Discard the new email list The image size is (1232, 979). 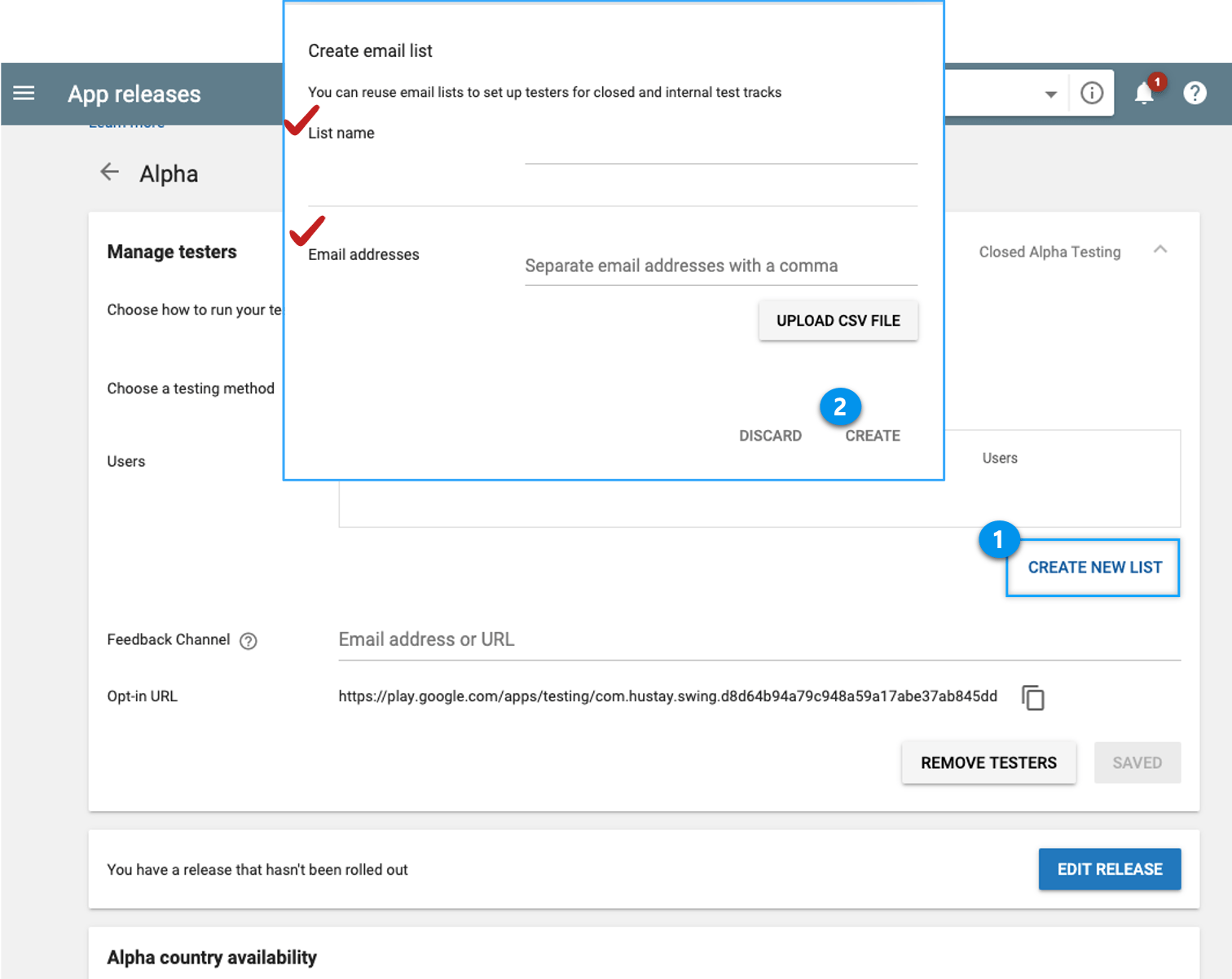click(770, 436)
